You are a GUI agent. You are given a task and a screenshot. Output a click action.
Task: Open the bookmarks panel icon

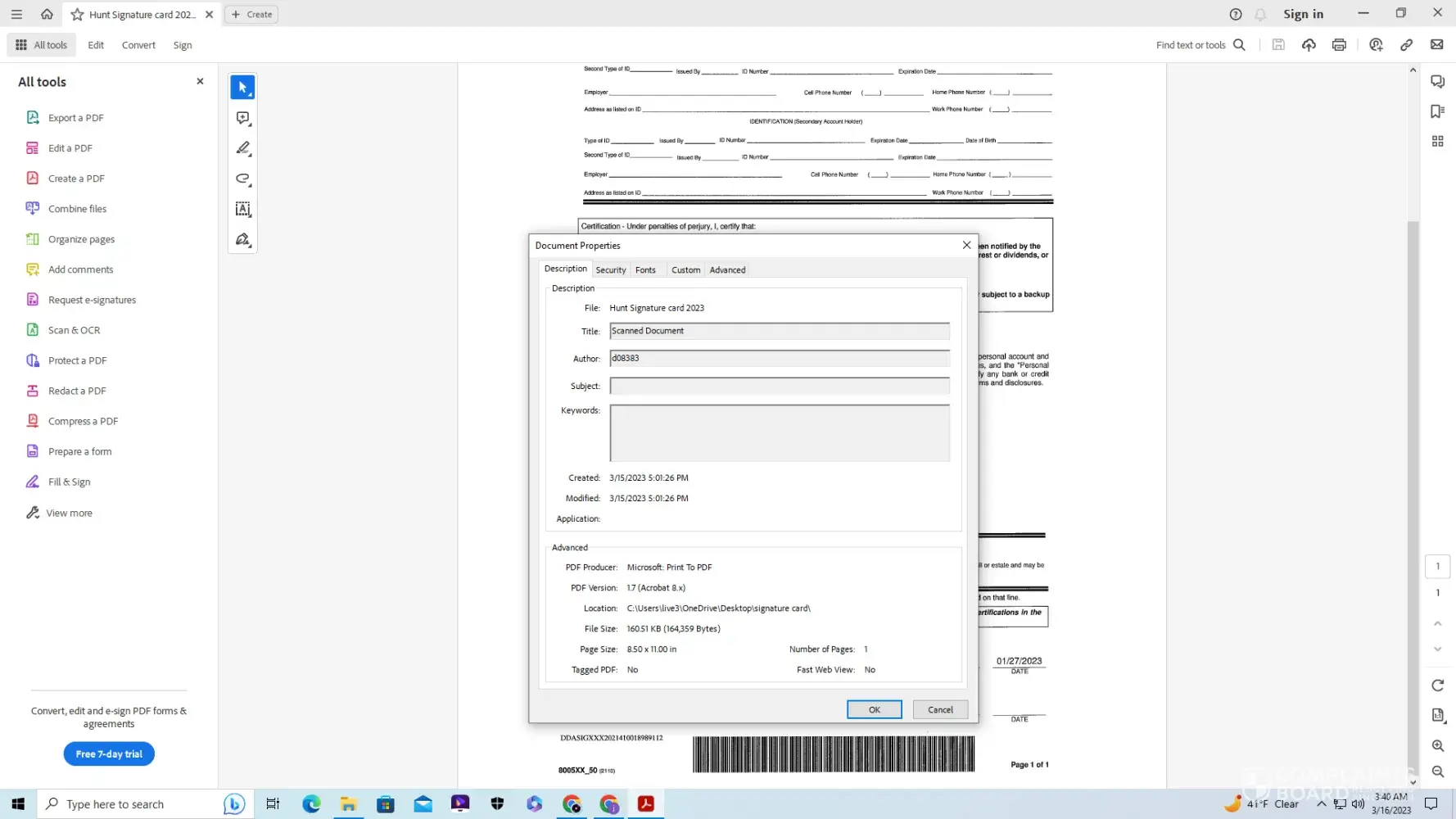pyautogui.click(x=1437, y=111)
